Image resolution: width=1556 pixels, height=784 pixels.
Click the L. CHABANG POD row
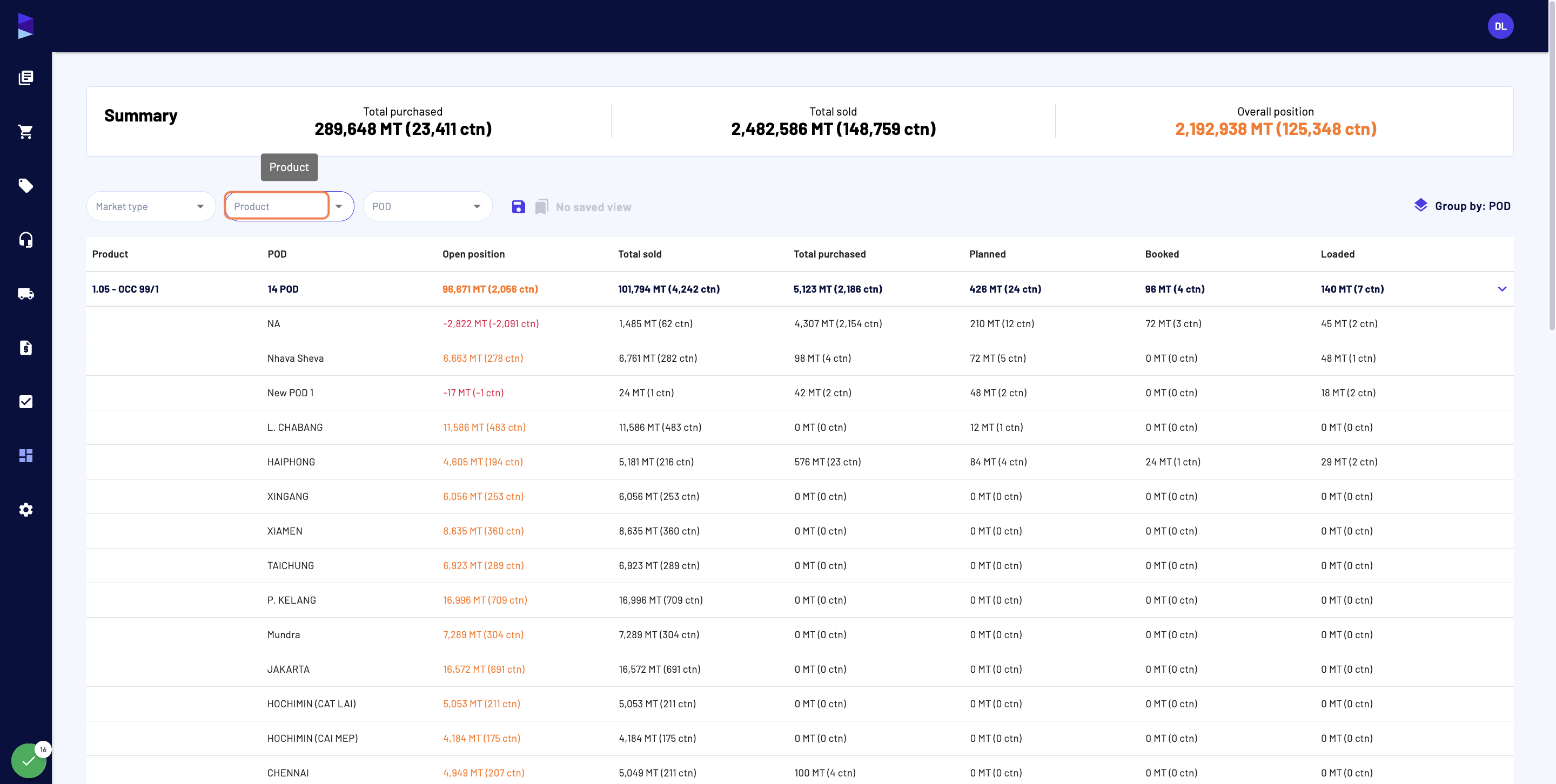click(800, 427)
